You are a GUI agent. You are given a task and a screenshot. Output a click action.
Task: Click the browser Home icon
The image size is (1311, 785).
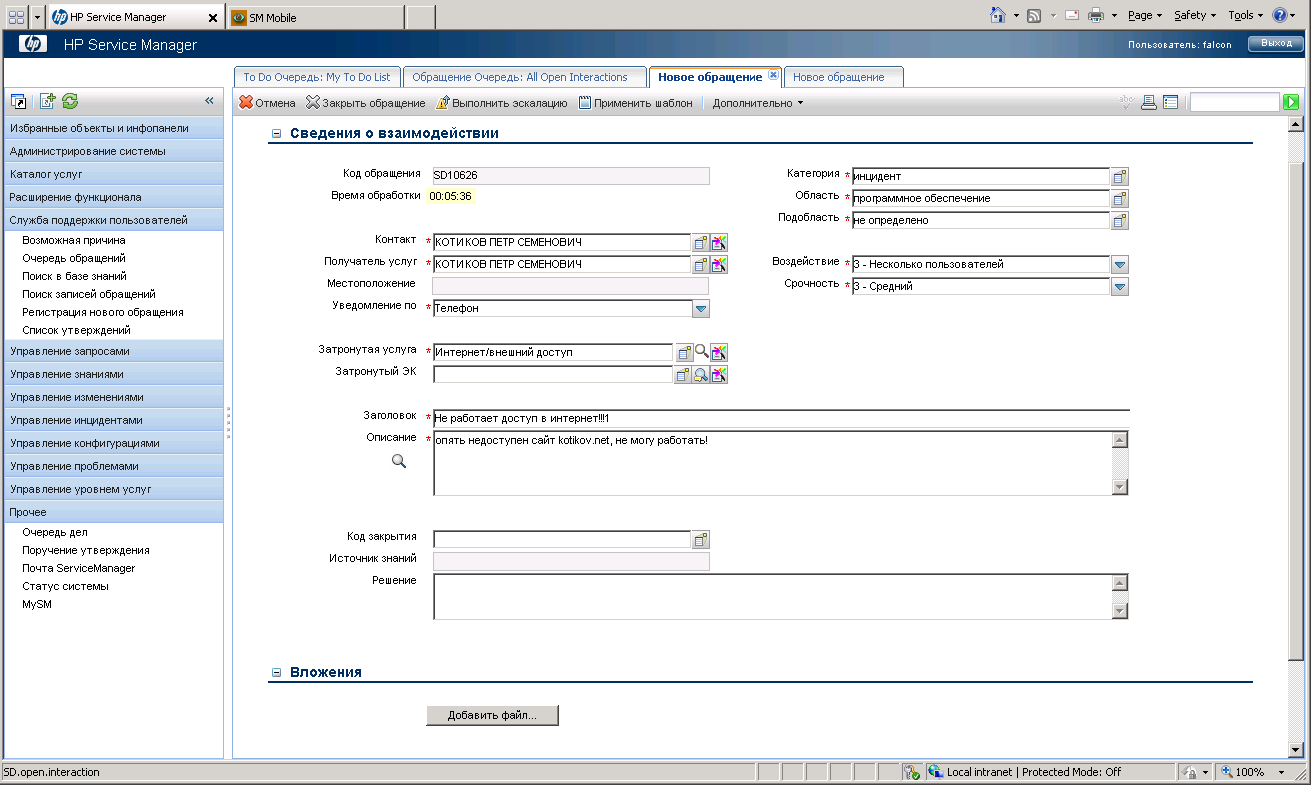[x=997, y=15]
